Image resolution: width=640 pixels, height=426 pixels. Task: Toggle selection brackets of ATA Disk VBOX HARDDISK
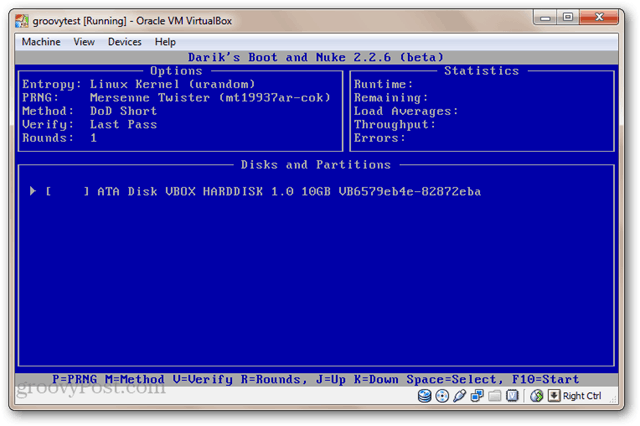pos(67,191)
